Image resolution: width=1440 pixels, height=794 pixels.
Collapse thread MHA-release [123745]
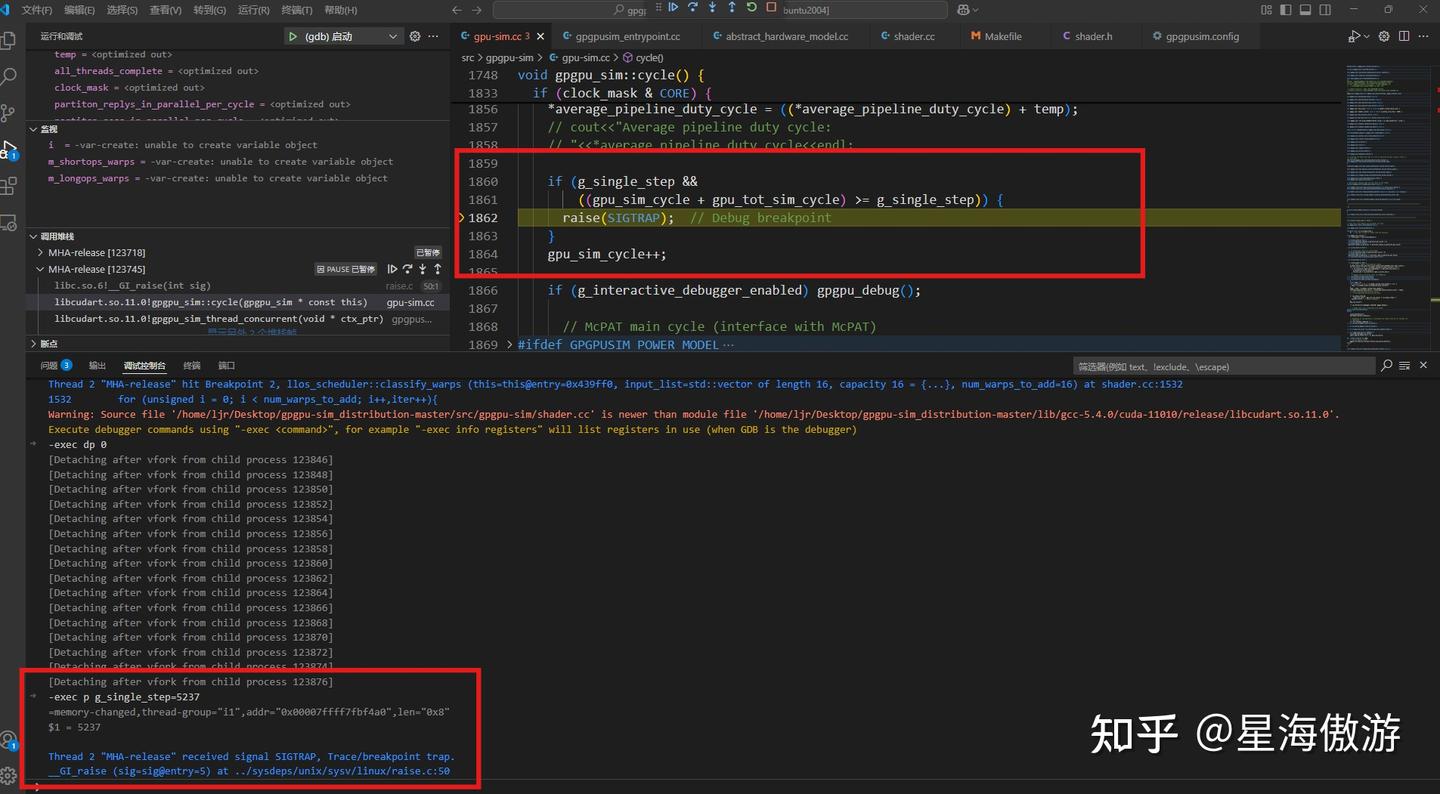(40, 269)
